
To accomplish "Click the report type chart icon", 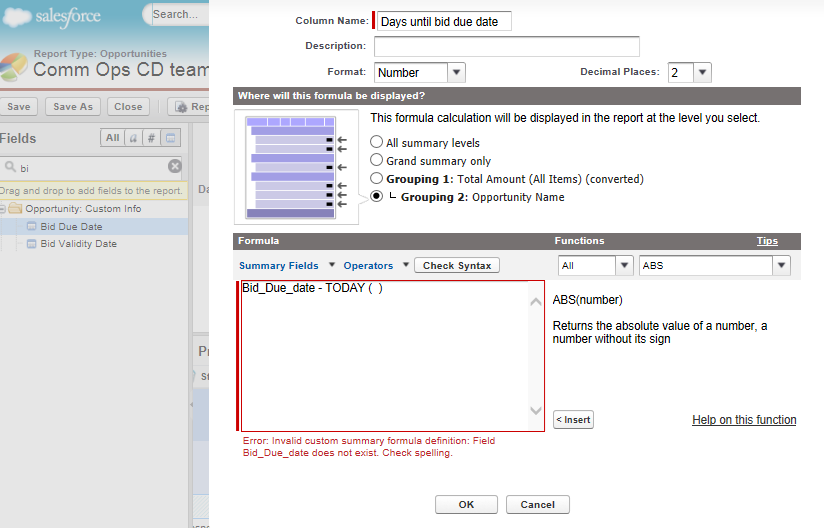I will tap(13, 67).
